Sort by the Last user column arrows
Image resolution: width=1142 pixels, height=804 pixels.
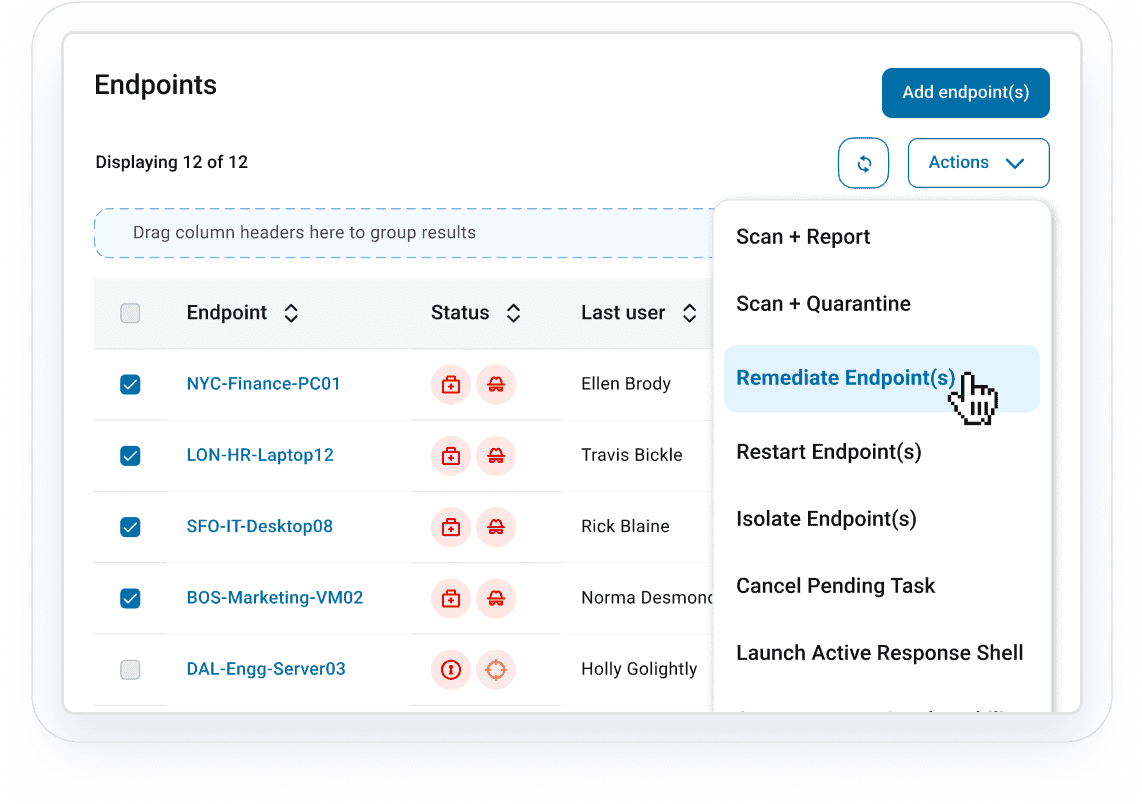tap(689, 313)
